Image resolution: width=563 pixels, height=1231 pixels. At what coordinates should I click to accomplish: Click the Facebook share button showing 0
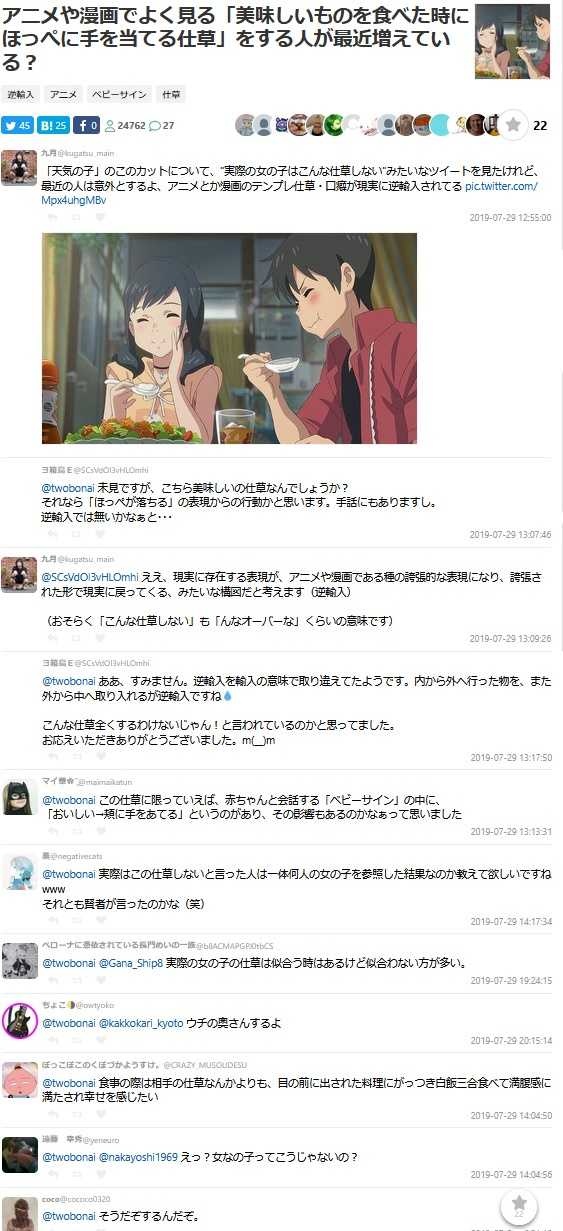(x=87, y=125)
